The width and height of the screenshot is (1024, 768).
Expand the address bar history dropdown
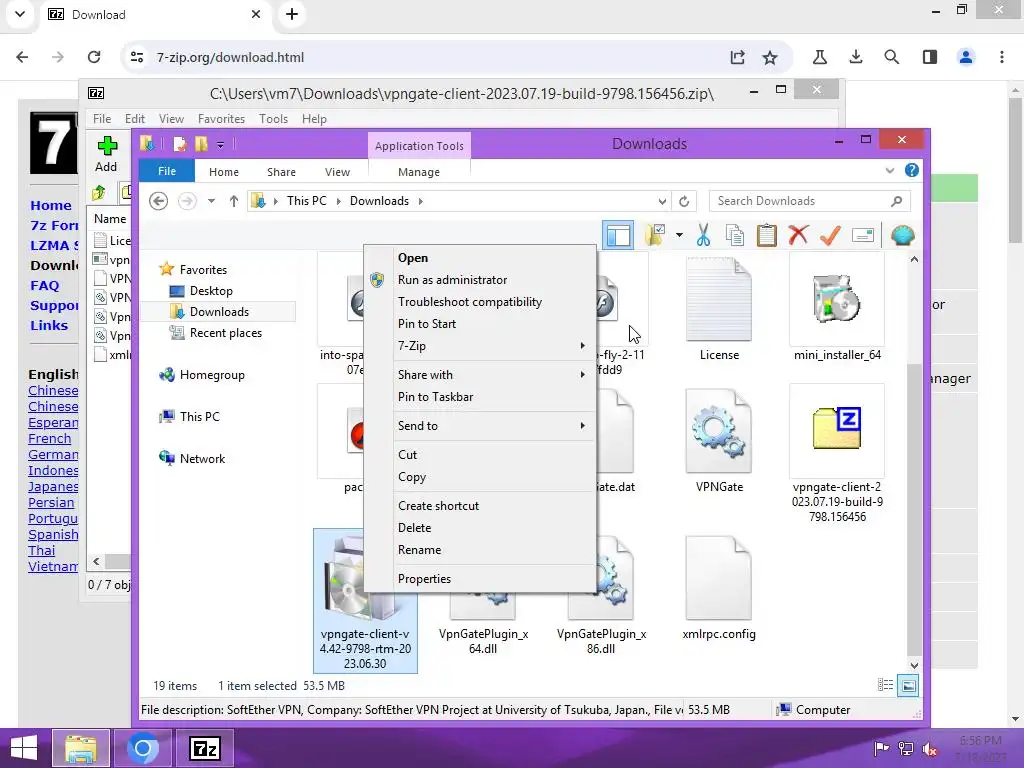(x=662, y=201)
